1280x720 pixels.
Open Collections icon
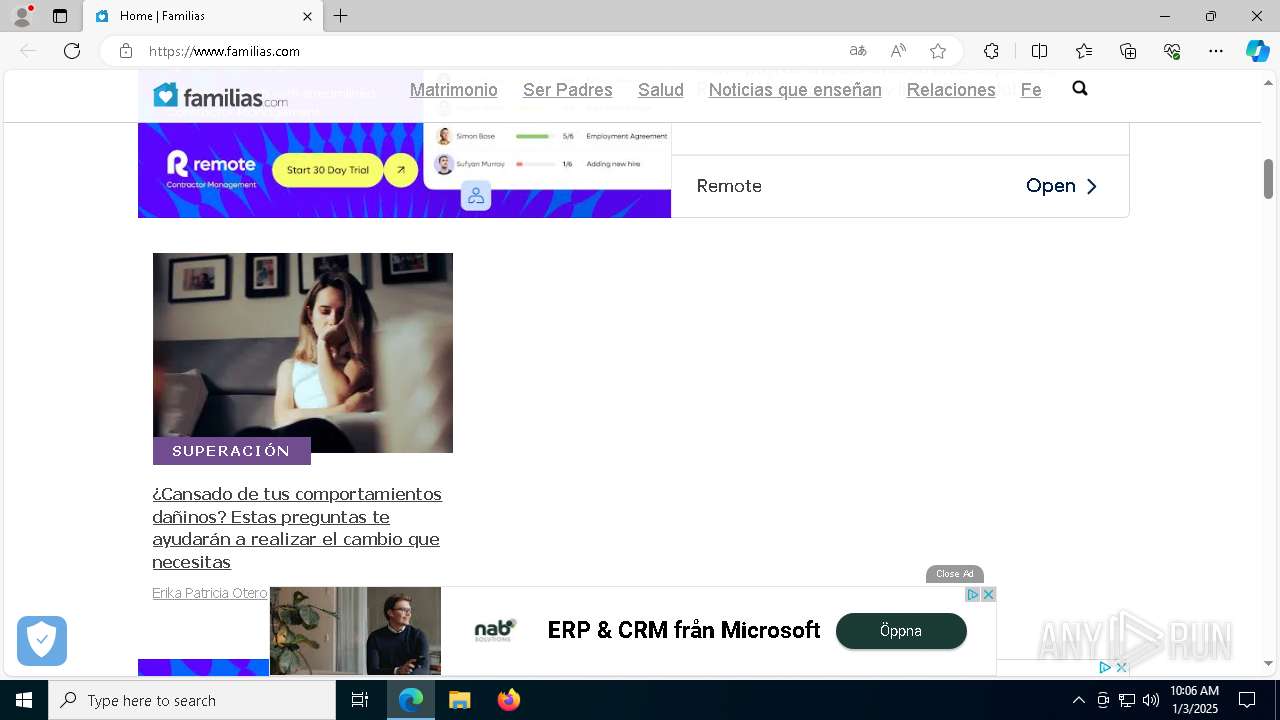pos(1128,51)
